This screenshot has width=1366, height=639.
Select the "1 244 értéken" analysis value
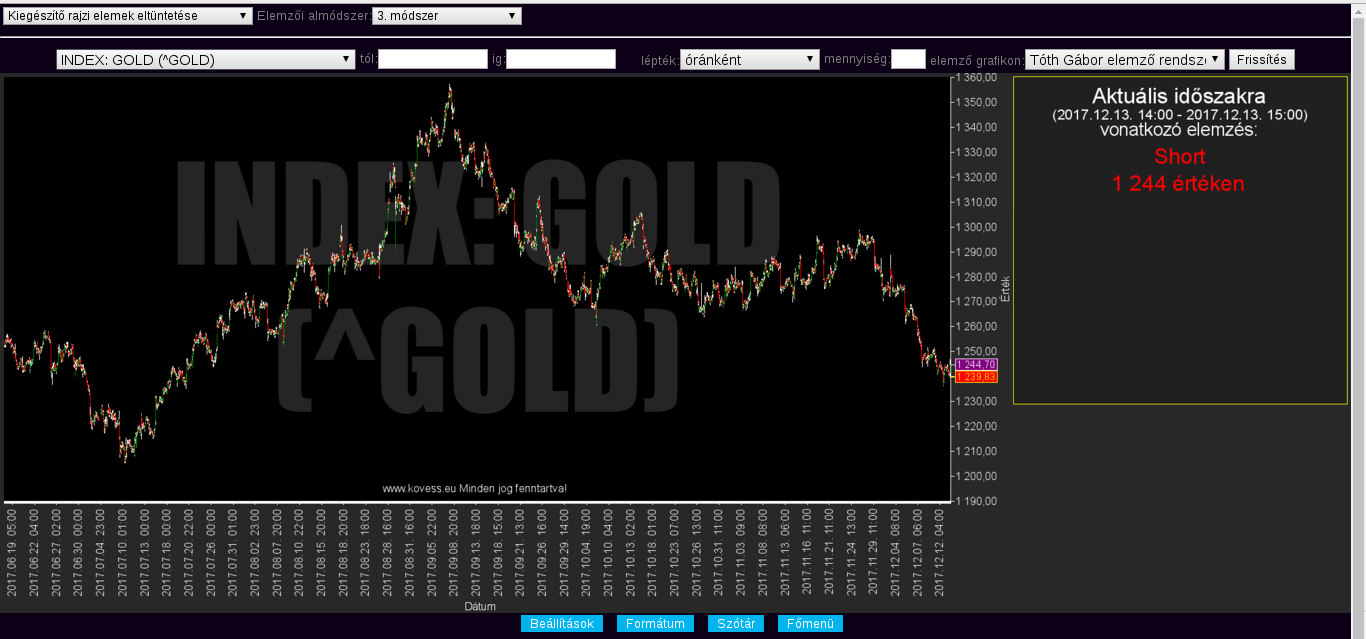1179,184
